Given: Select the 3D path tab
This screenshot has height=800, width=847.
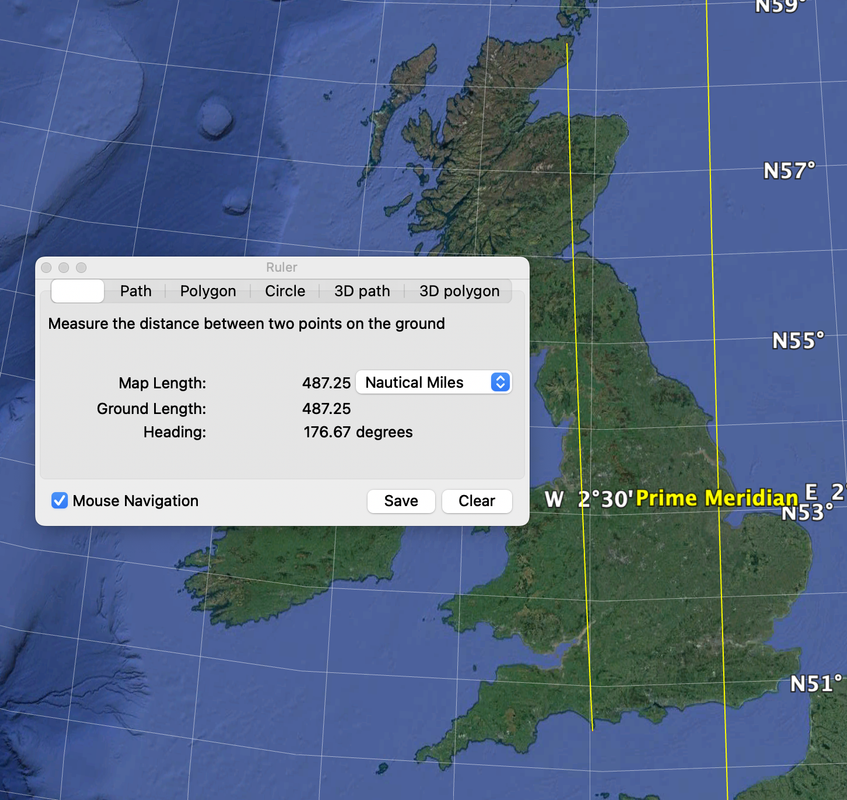Looking at the screenshot, I should point(362,291).
